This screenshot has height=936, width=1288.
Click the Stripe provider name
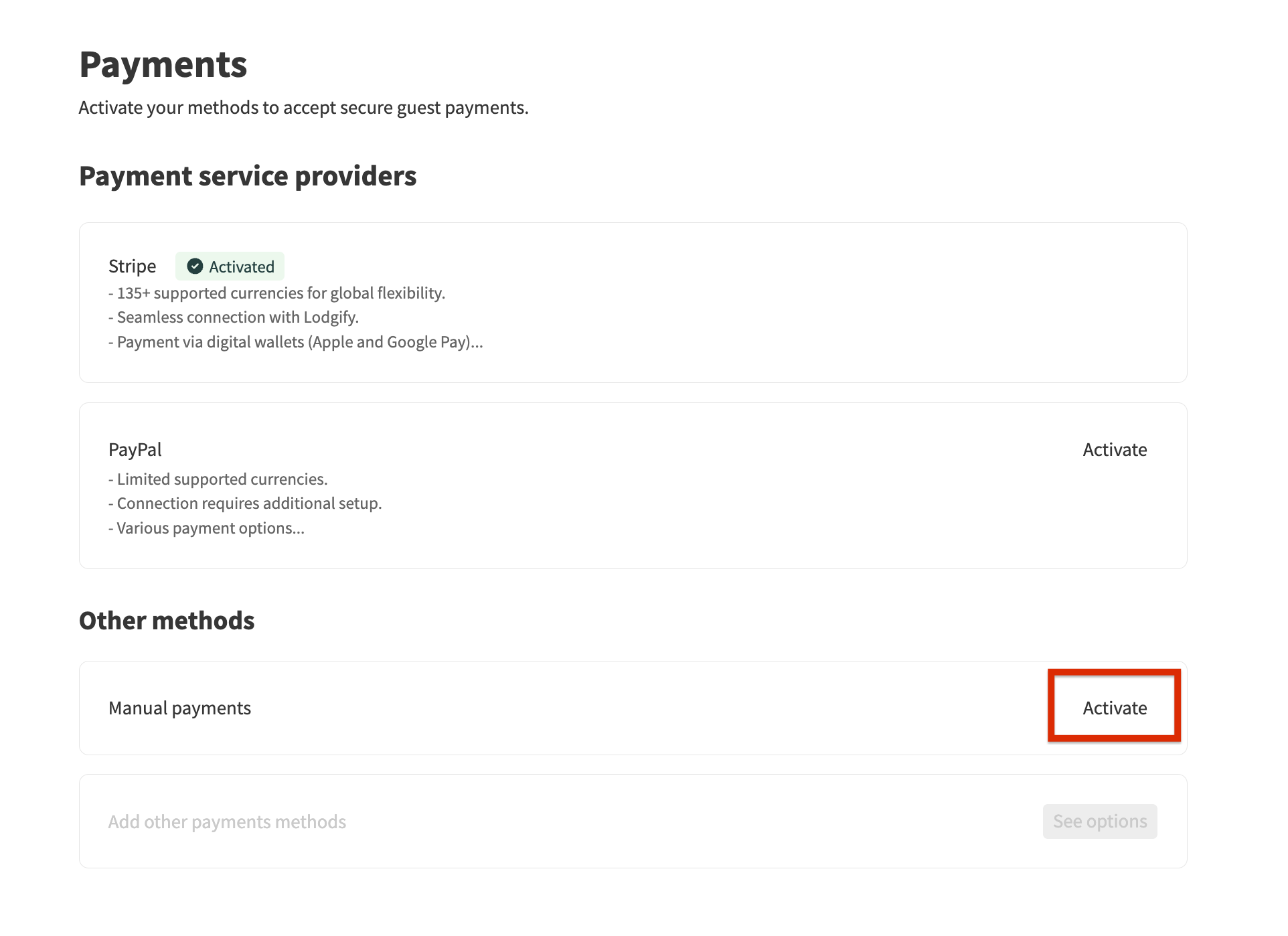pyautogui.click(x=132, y=266)
